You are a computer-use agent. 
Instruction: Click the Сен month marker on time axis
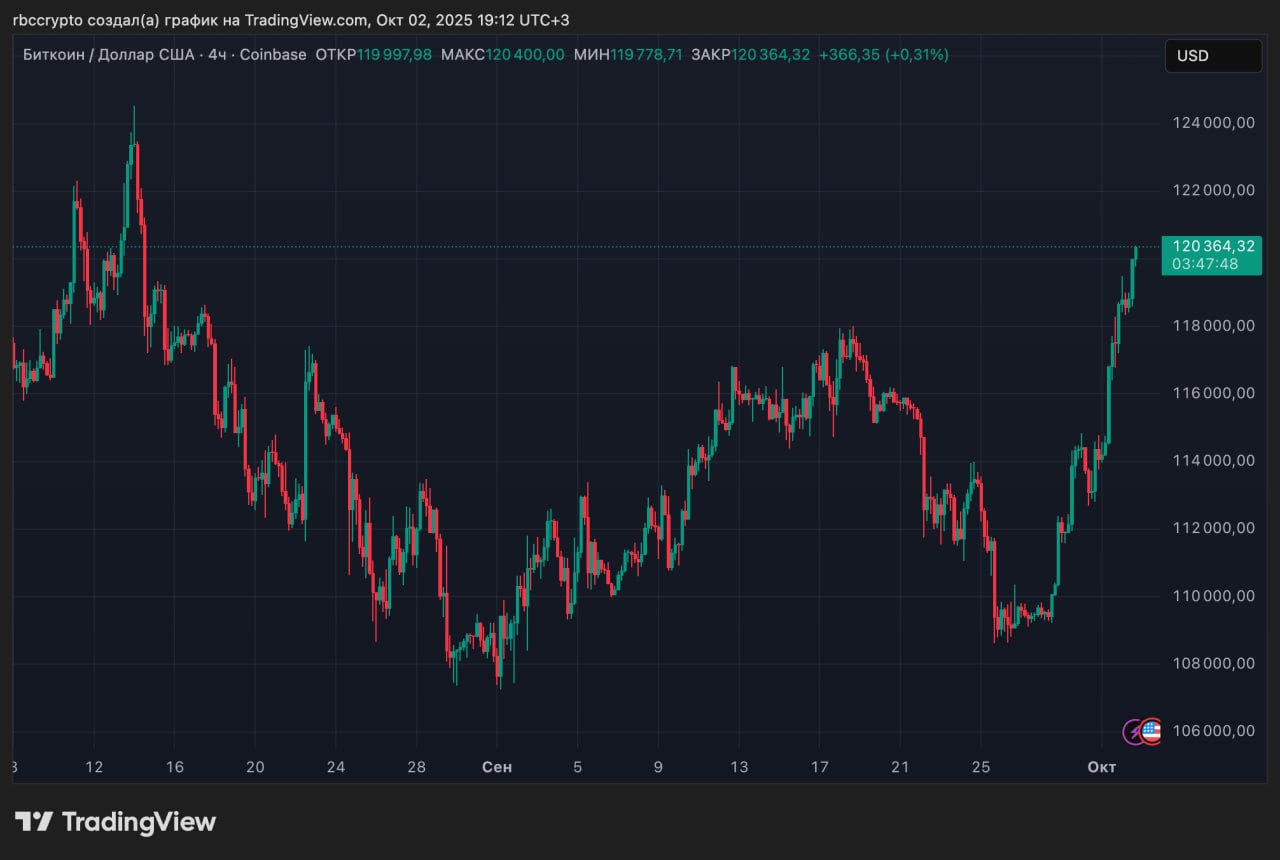click(497, 767)
